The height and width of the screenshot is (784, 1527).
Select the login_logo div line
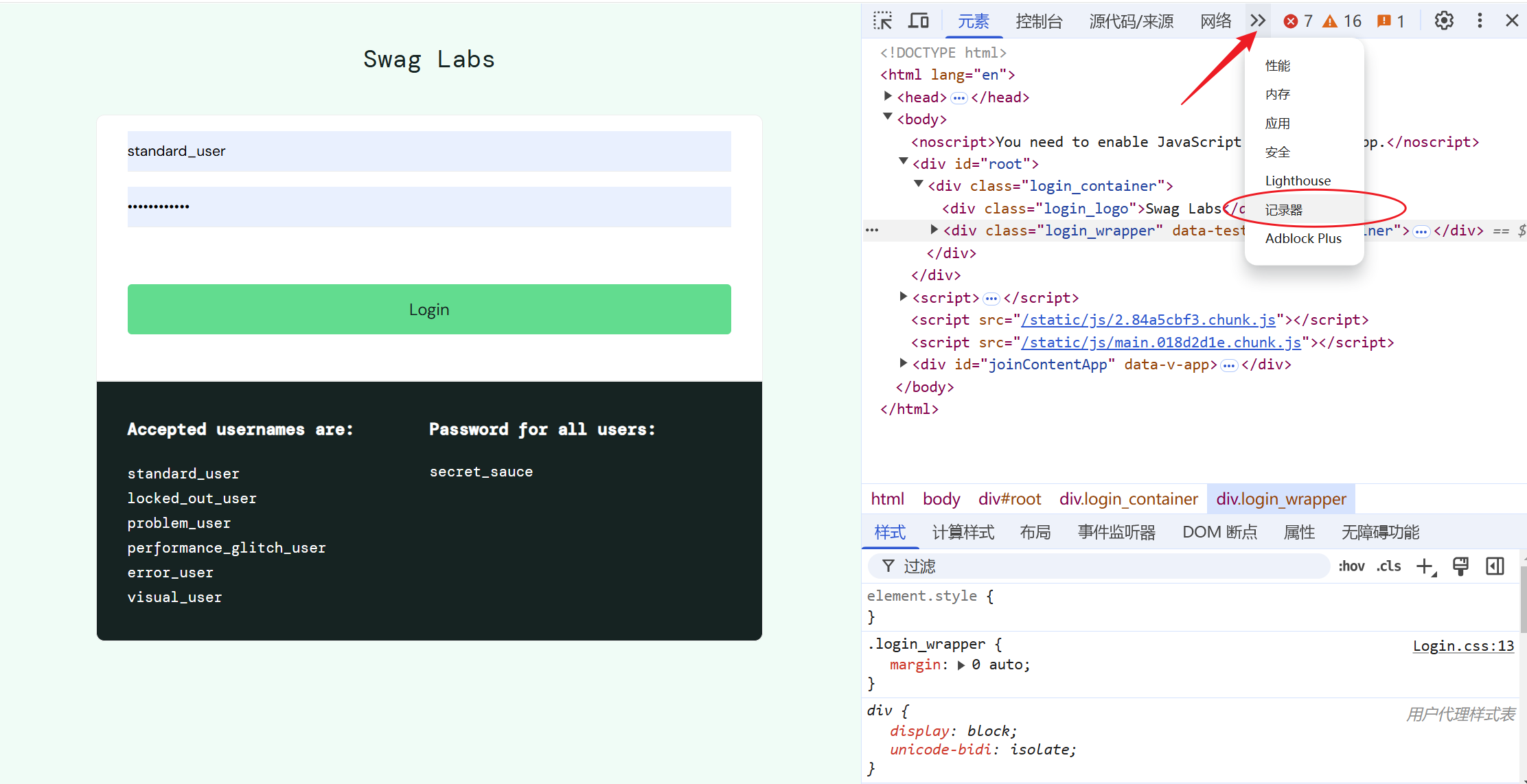tap(1093, 209)
